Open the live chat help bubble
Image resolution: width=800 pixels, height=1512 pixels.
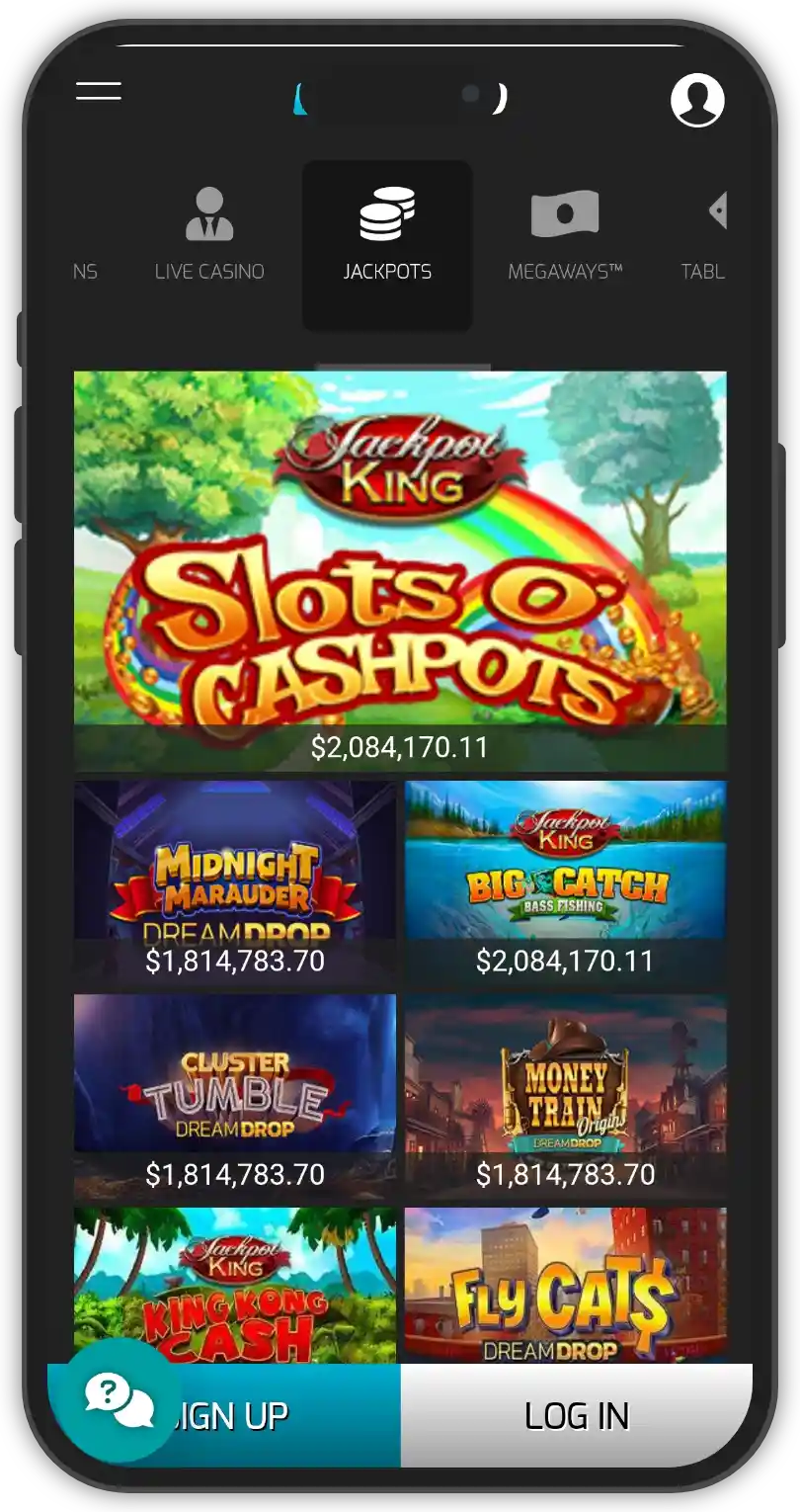pyautogui.click(x=117, y=1400)
